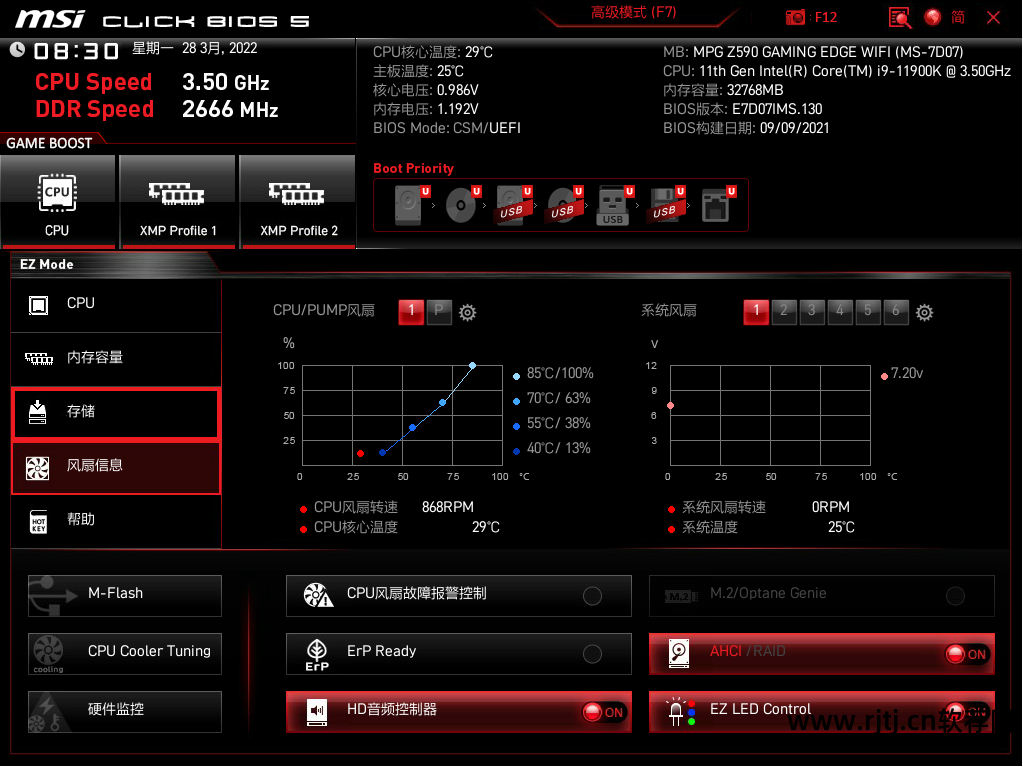Toggle the HD音频控制器 switch
Image resolution: width=1023 pixels, height=767 pixels.
click(604, 712)
